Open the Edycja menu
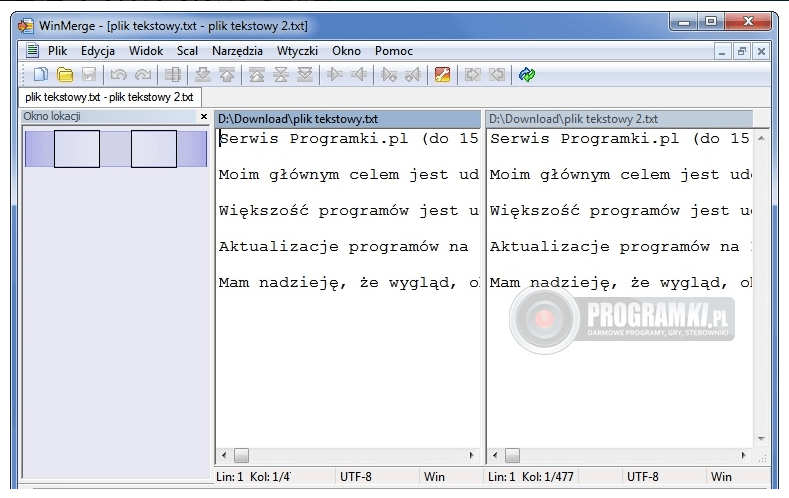Image resolution: width=789 pixels, height=498 pixels. [98, 51]
